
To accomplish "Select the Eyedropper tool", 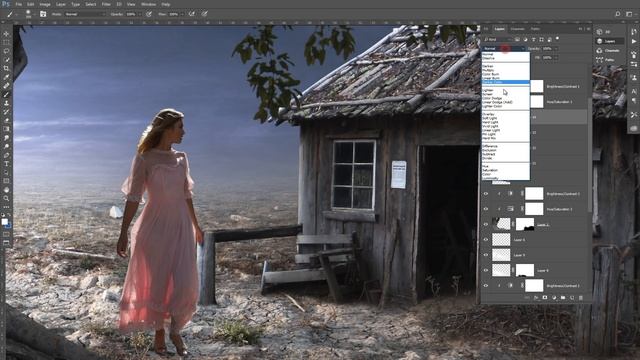I will point(6,77).
